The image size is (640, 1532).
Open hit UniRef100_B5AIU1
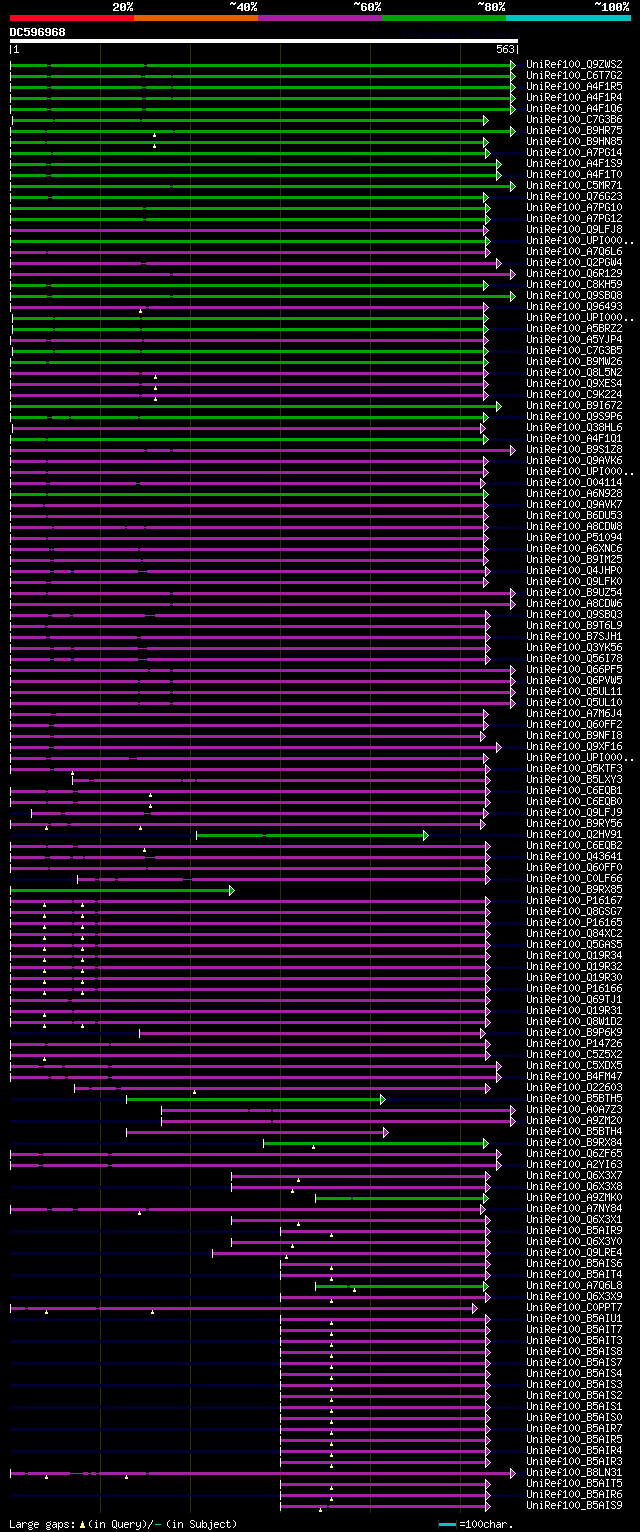[574, 1318]
